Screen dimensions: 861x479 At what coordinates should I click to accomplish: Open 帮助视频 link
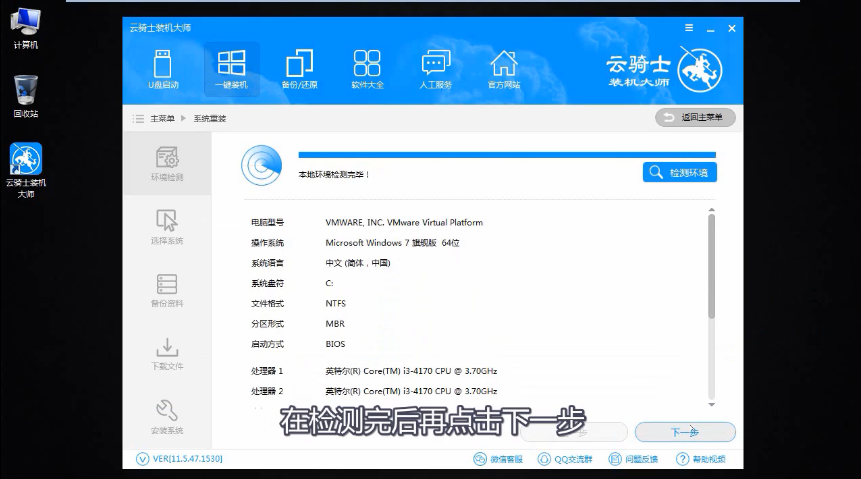pyautogui.click(x=701, y=459)
